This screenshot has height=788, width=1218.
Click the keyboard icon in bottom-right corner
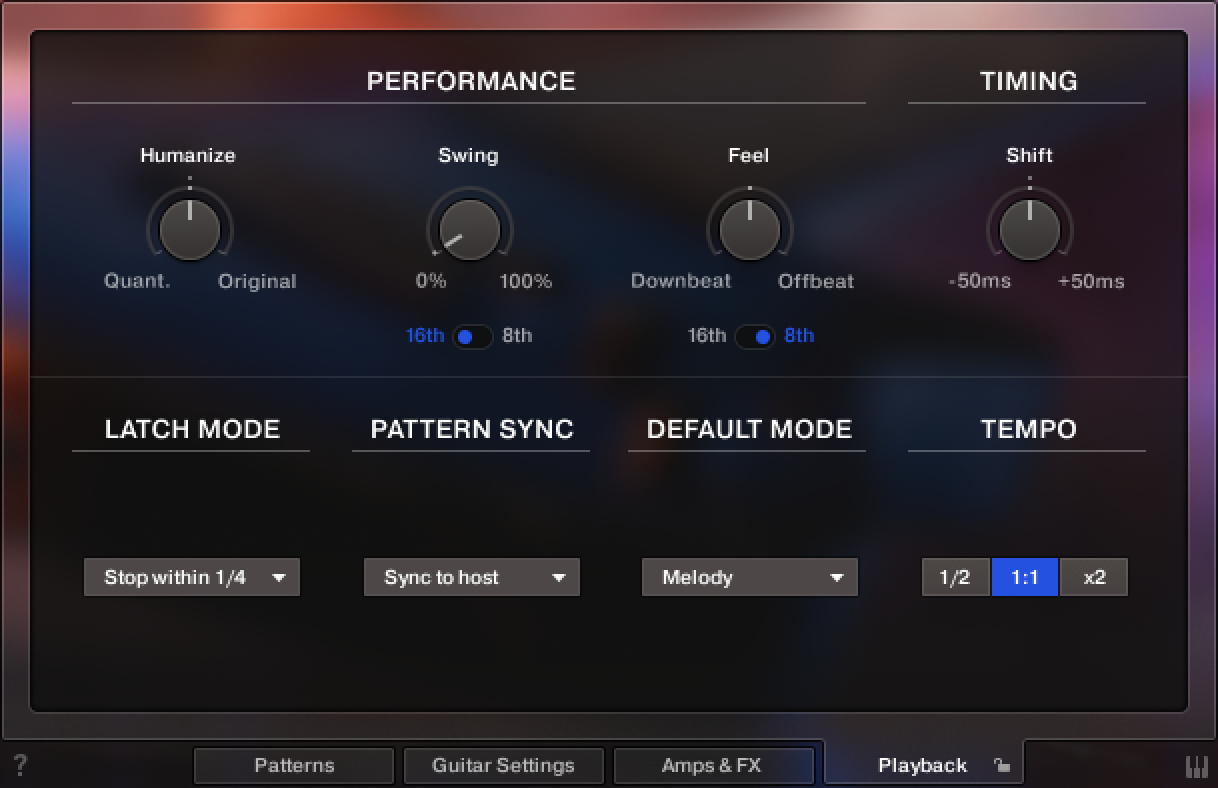[1196, 766]
